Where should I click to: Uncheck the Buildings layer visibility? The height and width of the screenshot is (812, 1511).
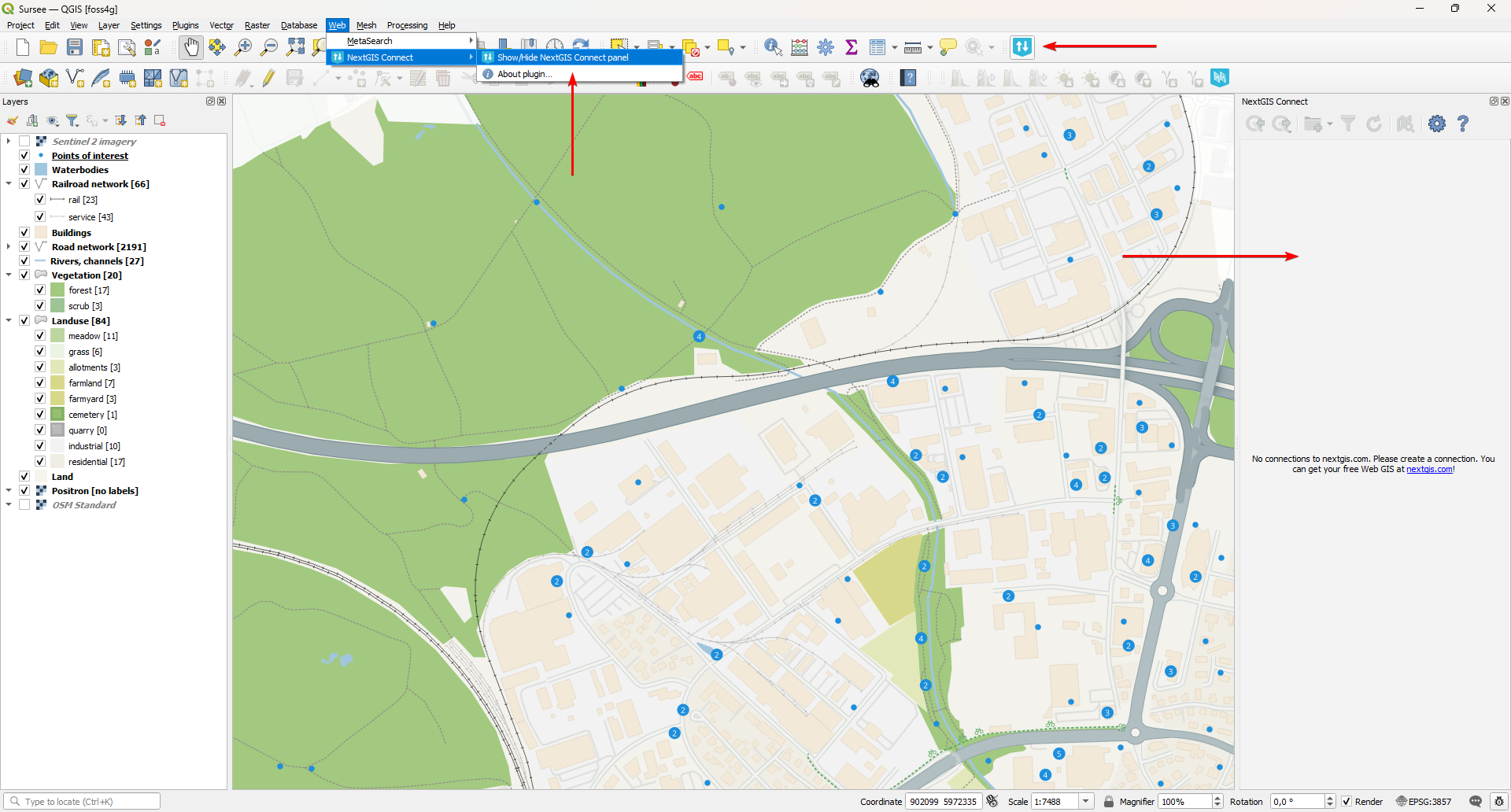[24, 233]
